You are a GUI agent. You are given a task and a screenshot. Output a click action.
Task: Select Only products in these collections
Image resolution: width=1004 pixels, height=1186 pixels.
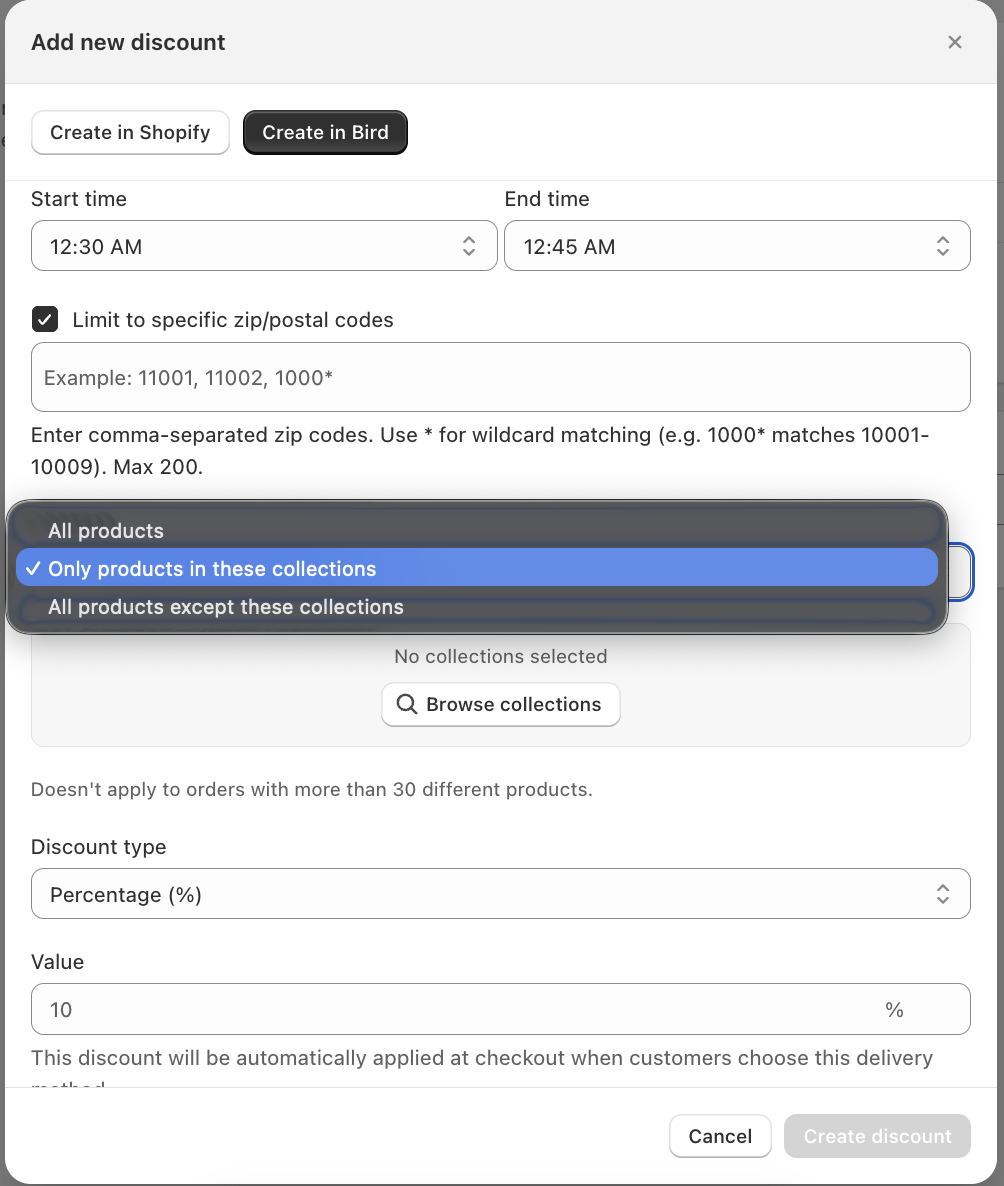pos(477,568)
